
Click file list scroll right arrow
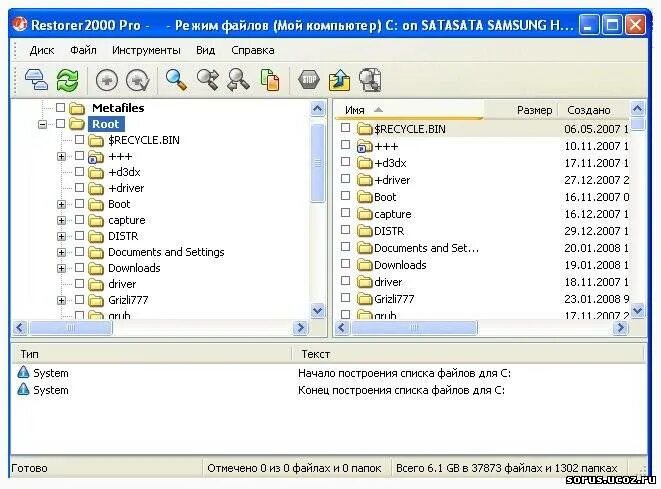click(620, 328)
